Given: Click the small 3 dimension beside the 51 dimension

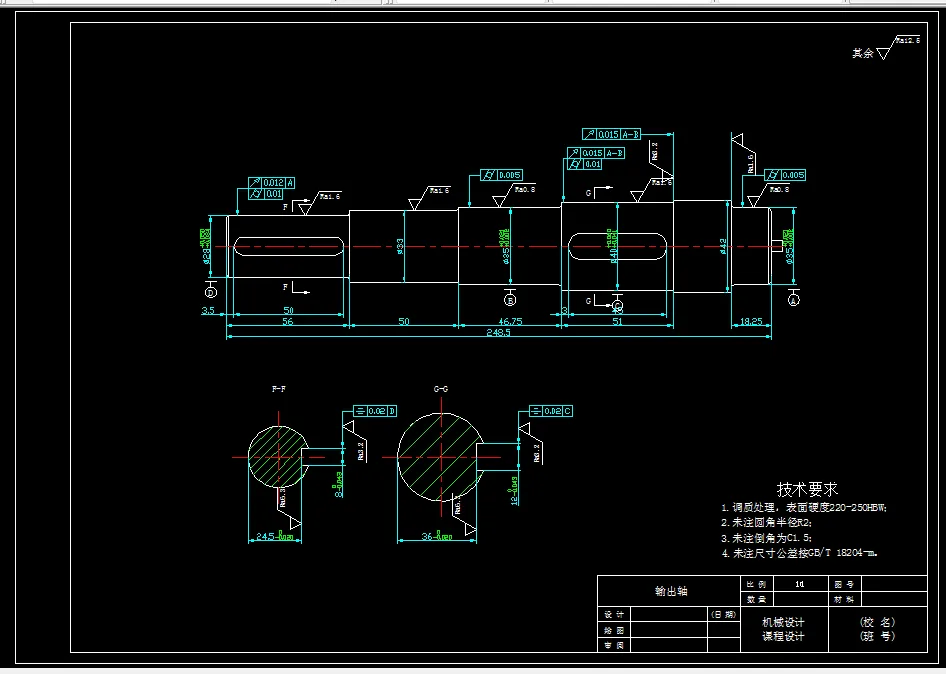Looking at the screenshot, I should pos(564,311).
